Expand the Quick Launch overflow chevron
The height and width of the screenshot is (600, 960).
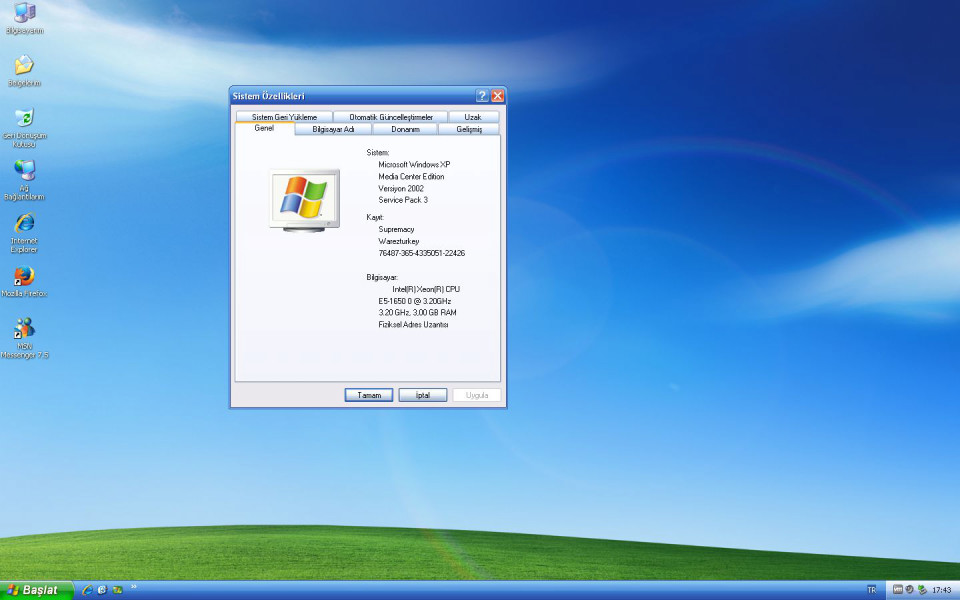(133, 587)
